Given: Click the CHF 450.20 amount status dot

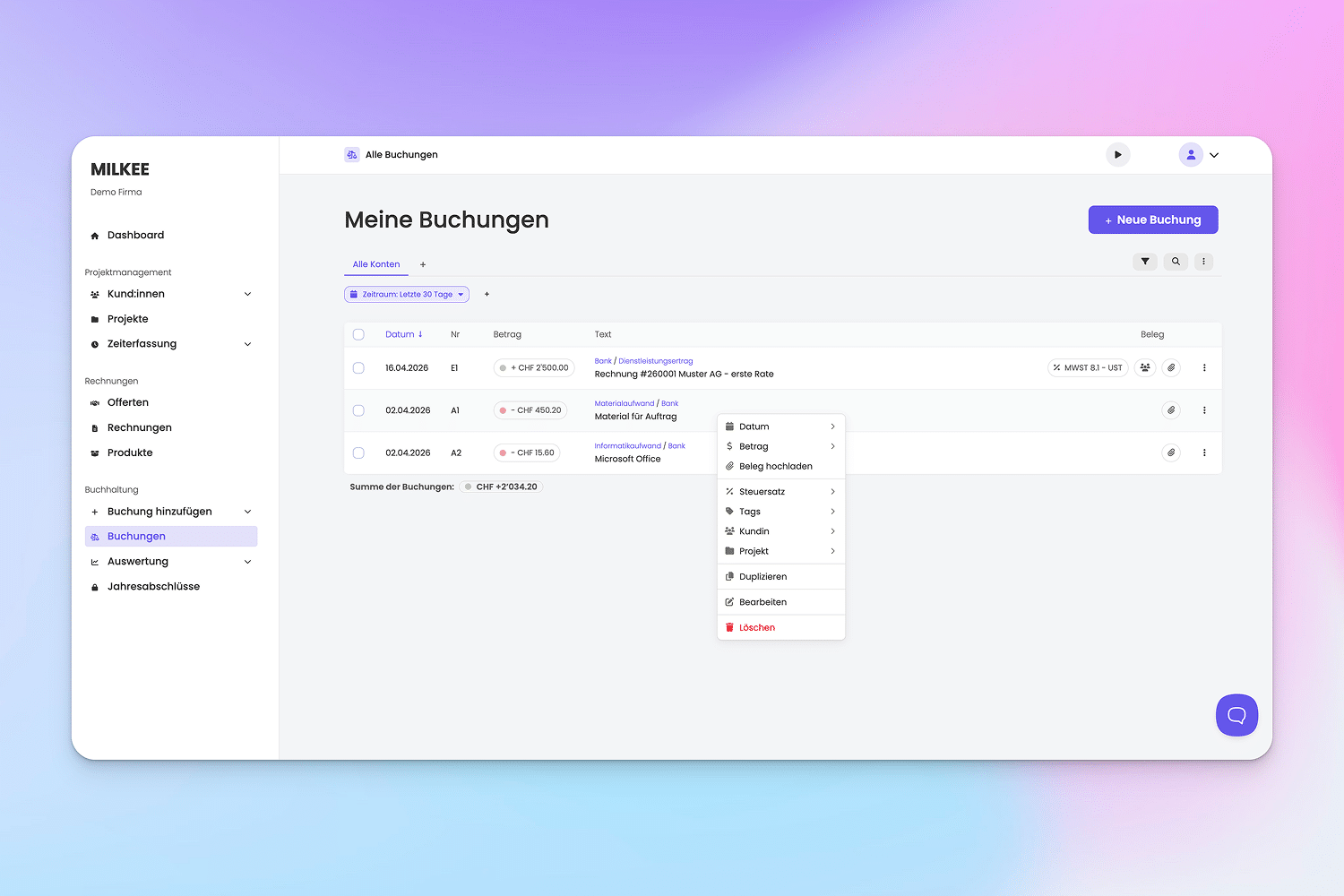Looking at the screenshot, I should [503, 410].
